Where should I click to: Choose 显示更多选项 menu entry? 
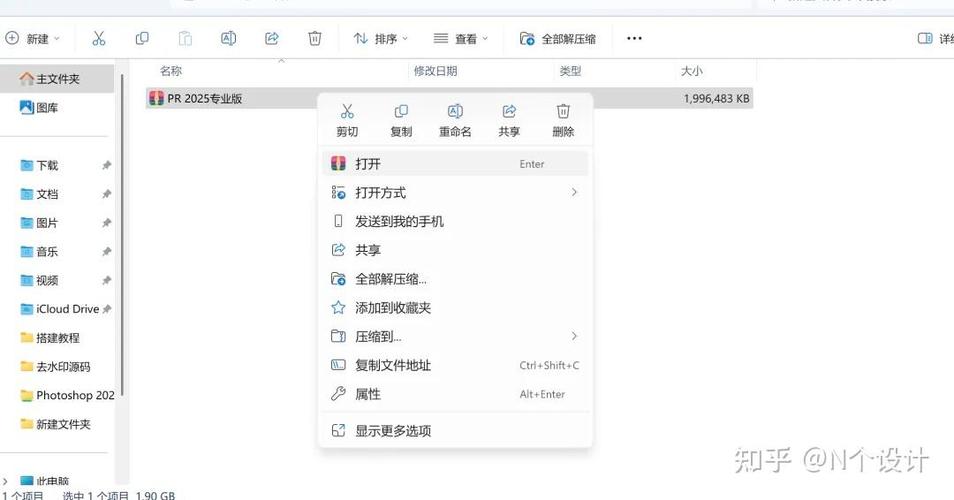[x=455, y=431]
